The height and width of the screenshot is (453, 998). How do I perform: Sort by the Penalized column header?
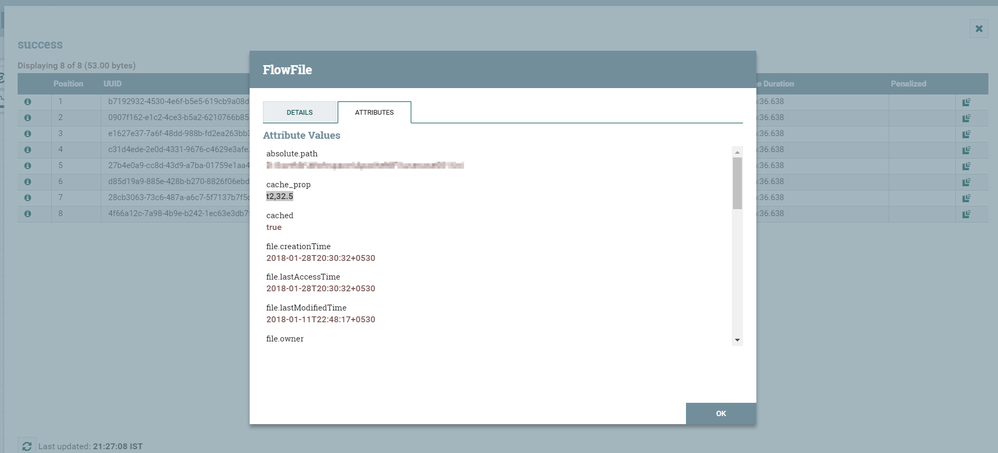point(908,84)
